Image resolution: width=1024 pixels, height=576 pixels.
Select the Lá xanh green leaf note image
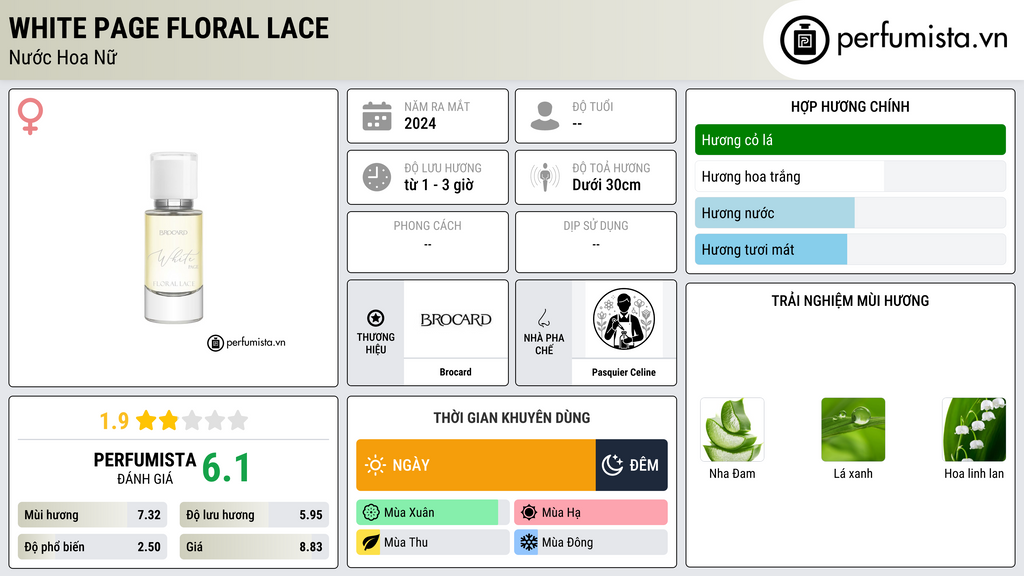pyautogui.click(x=853, y=430)
